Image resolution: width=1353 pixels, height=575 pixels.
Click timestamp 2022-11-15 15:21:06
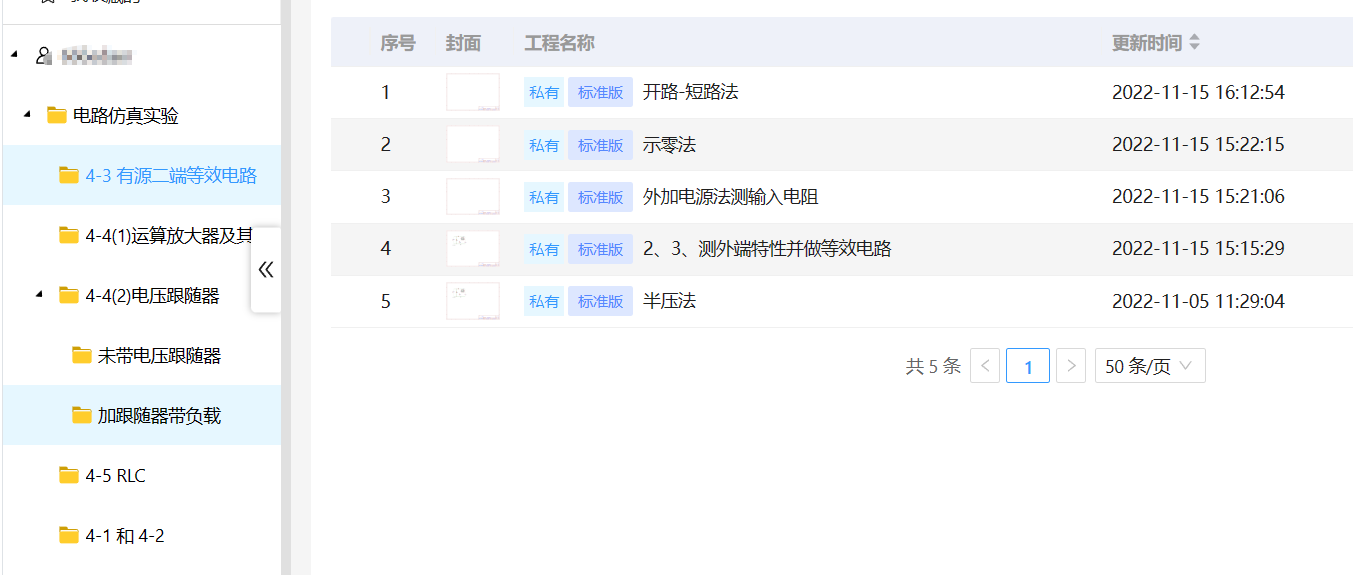pyautogui.click(x=1198, y=197)
